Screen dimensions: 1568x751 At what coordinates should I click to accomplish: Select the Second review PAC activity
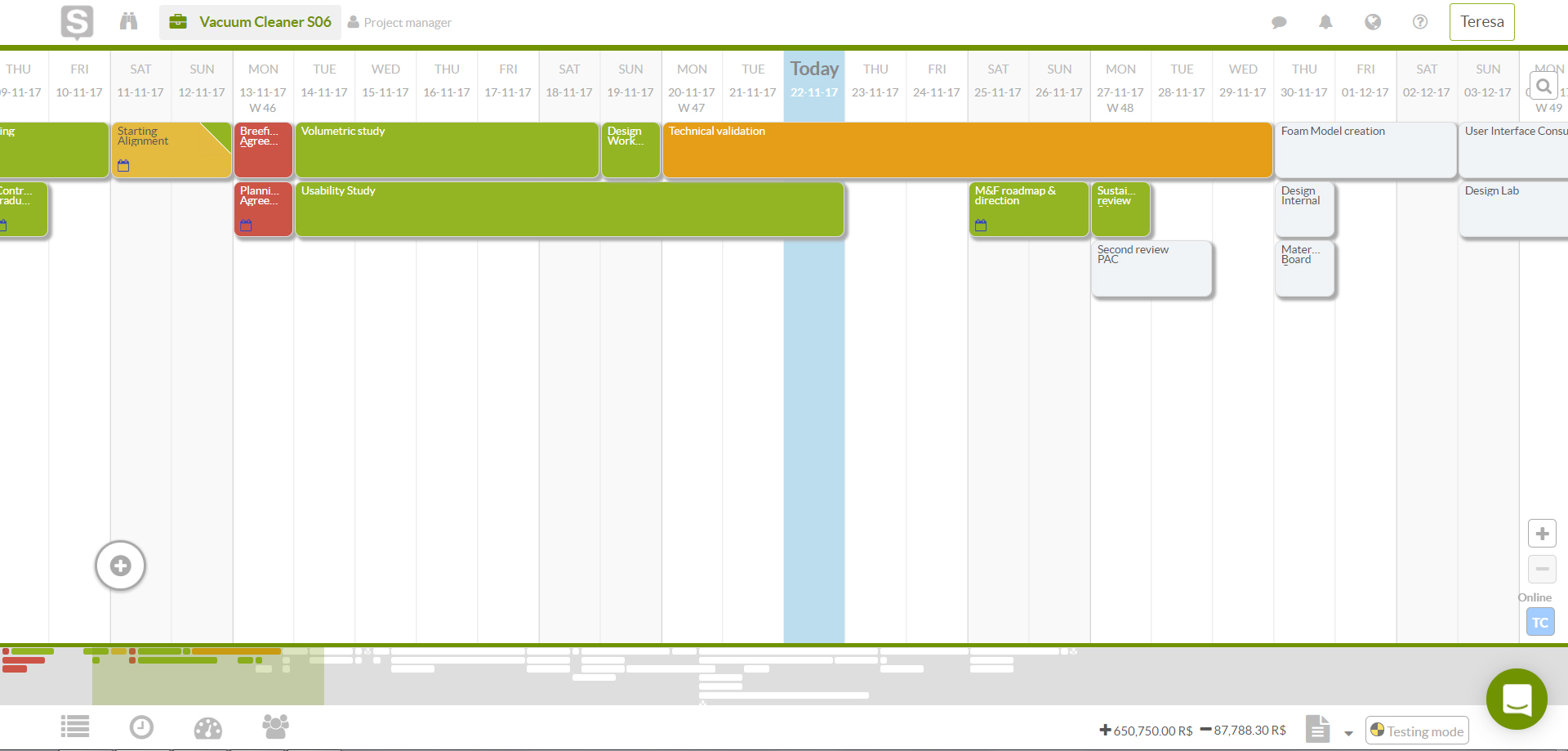(1151, 268)
